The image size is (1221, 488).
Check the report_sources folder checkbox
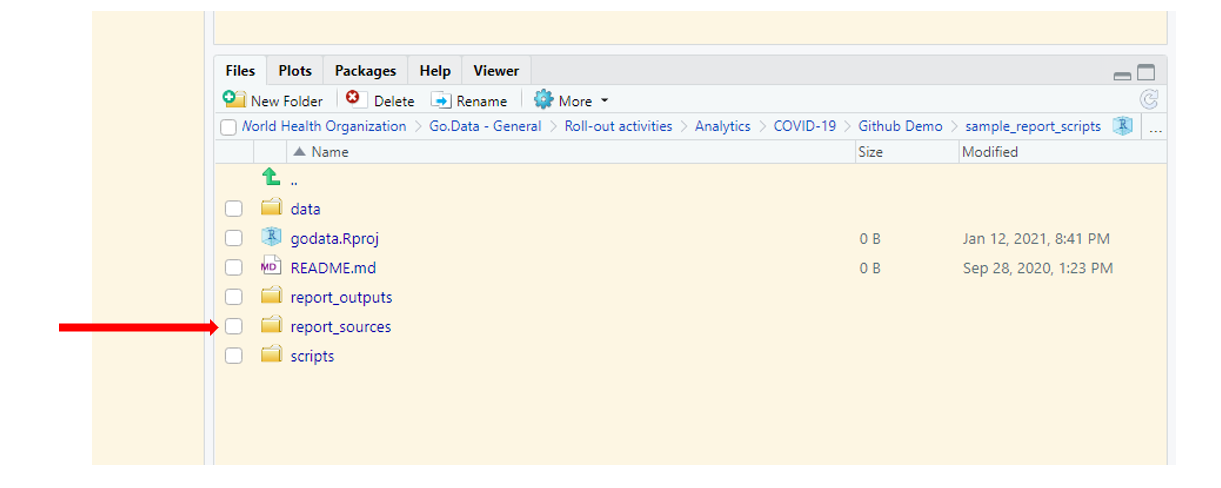tap(233, 326)
